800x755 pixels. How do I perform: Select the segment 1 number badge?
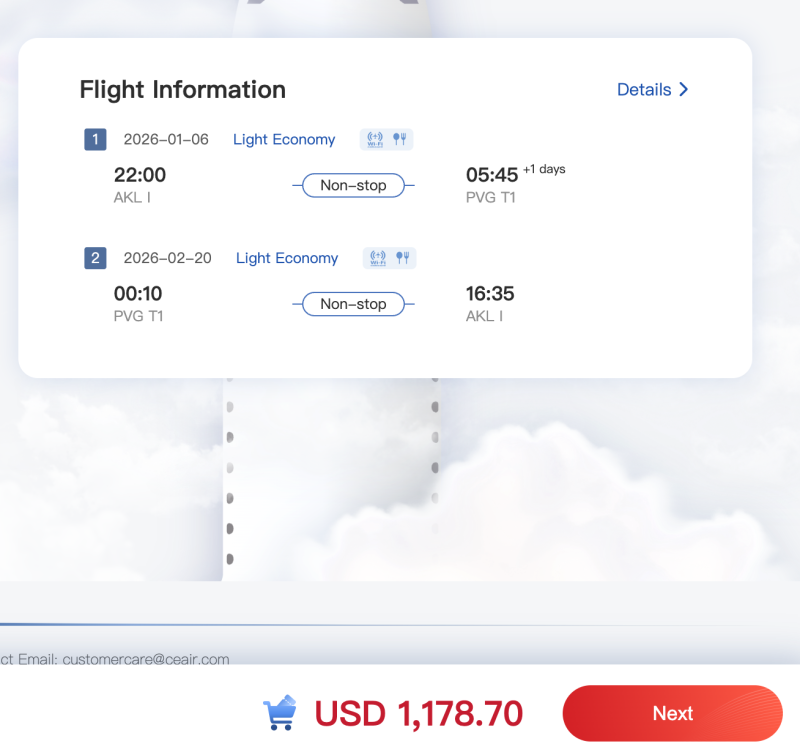[x=95, y=139]
